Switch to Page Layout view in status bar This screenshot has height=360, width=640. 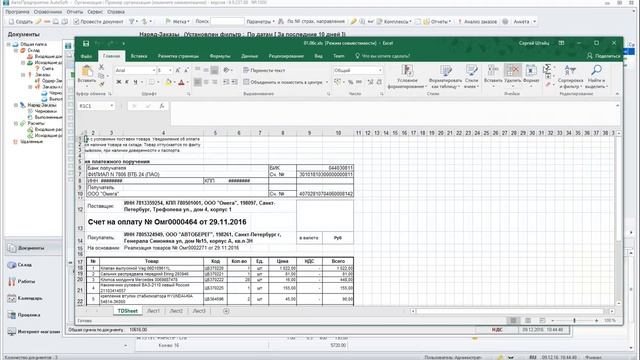pos(528,321)
